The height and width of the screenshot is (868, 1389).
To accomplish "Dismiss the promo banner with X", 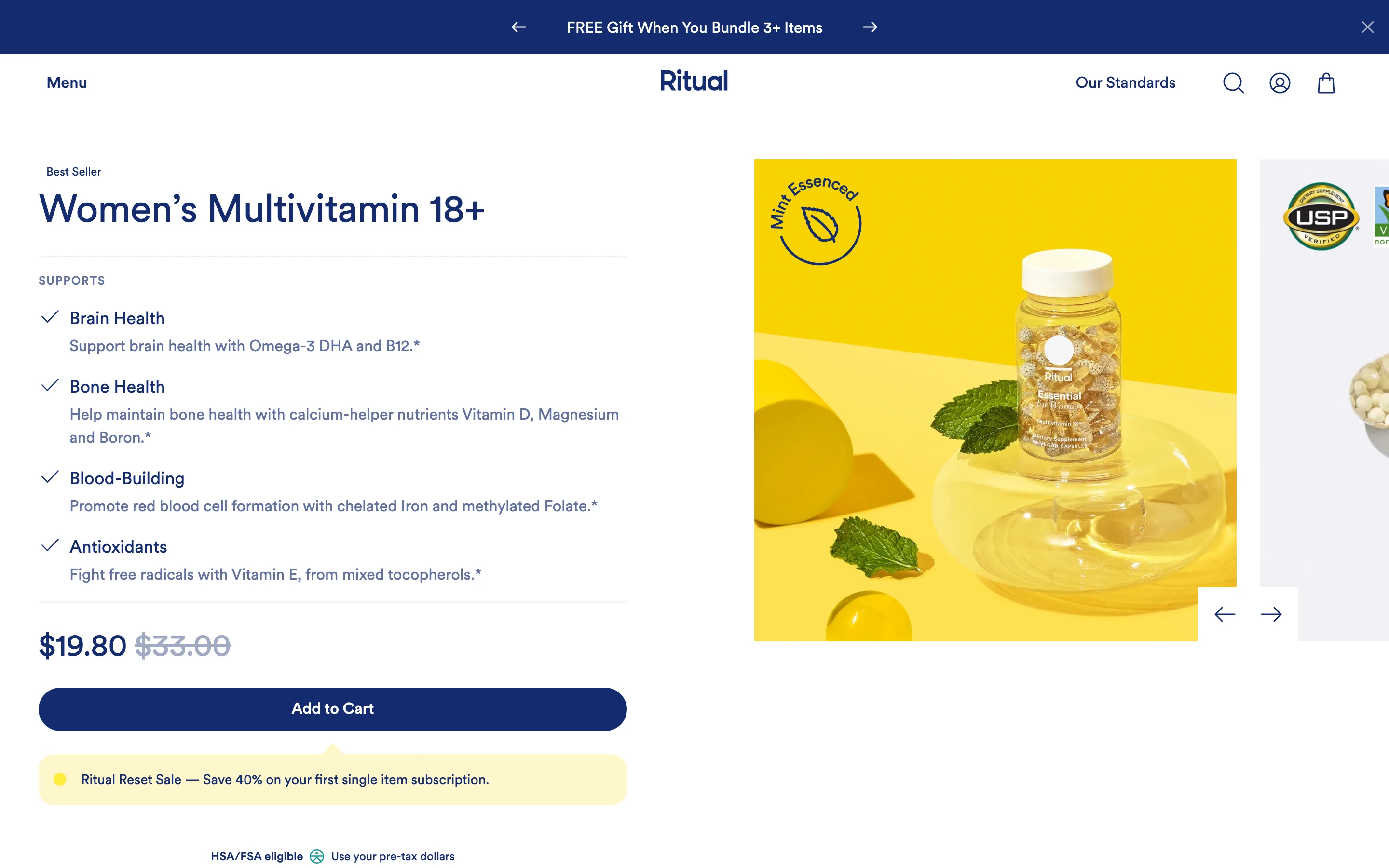I will (x=1368, y=27).
